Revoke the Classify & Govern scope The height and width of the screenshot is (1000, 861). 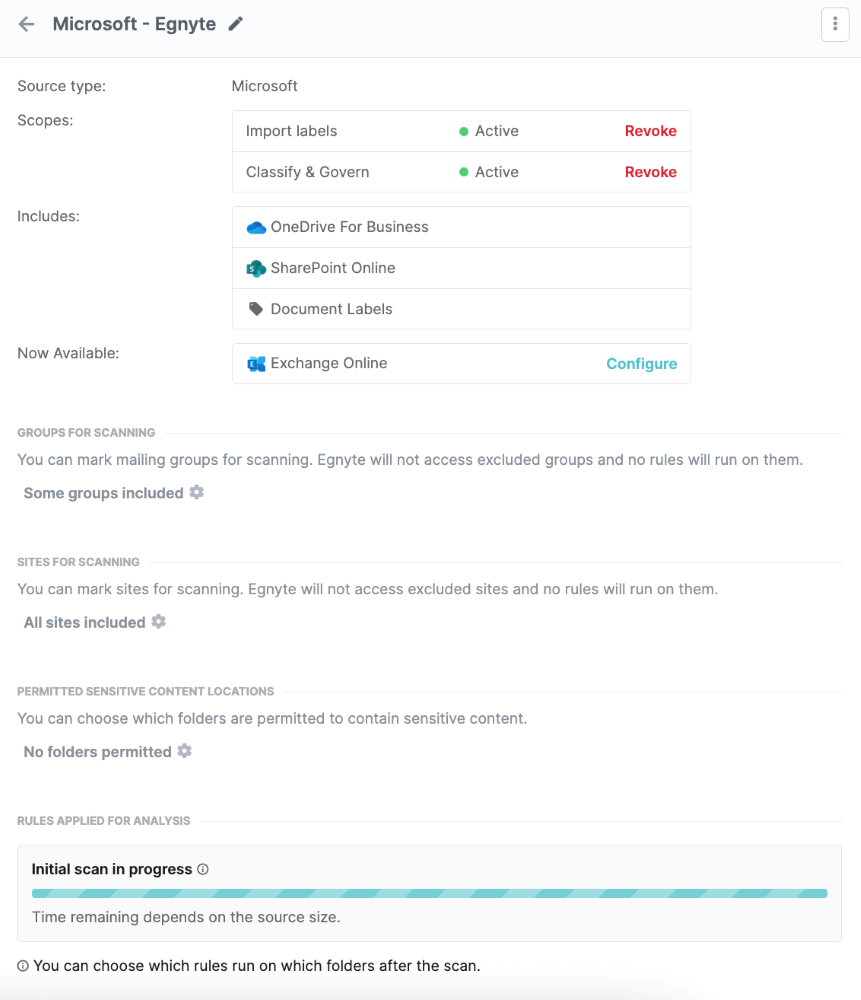click(x=650, y=172)
